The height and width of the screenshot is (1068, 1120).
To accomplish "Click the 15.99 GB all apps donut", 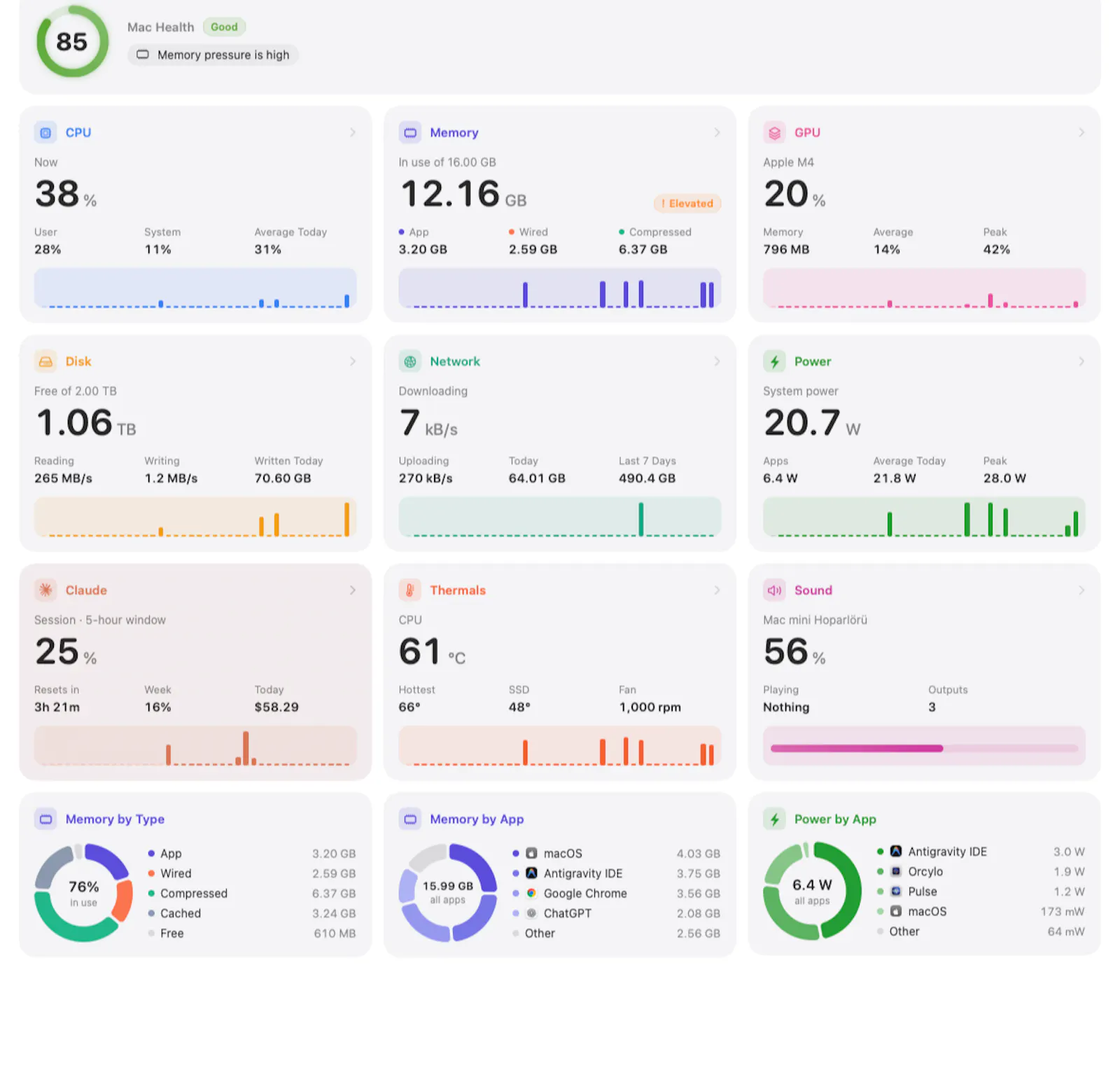I will click(x=448, y=893).
